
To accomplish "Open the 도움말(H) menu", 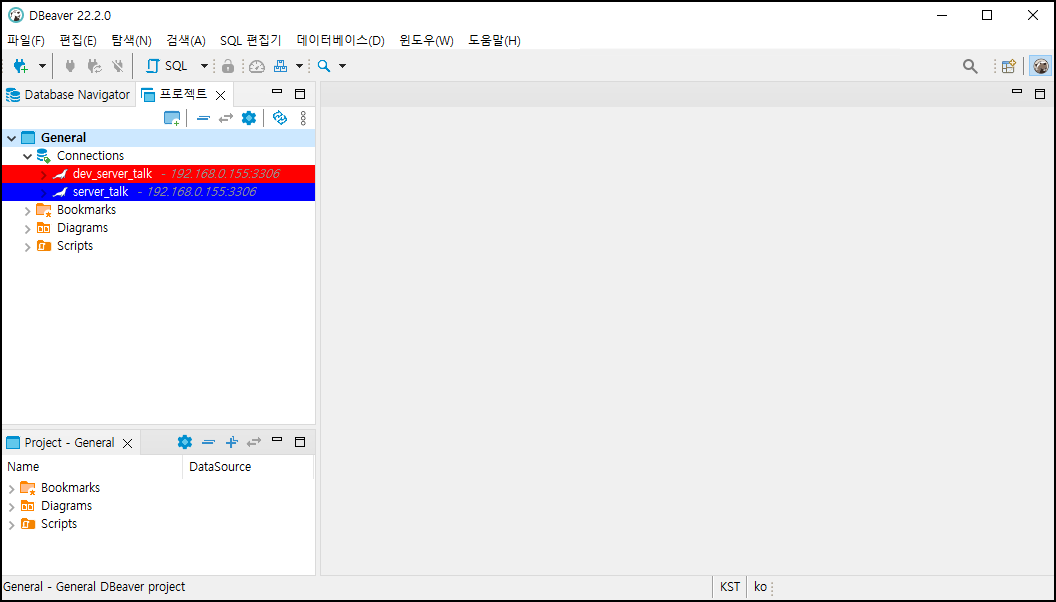I will coord(494,40).
